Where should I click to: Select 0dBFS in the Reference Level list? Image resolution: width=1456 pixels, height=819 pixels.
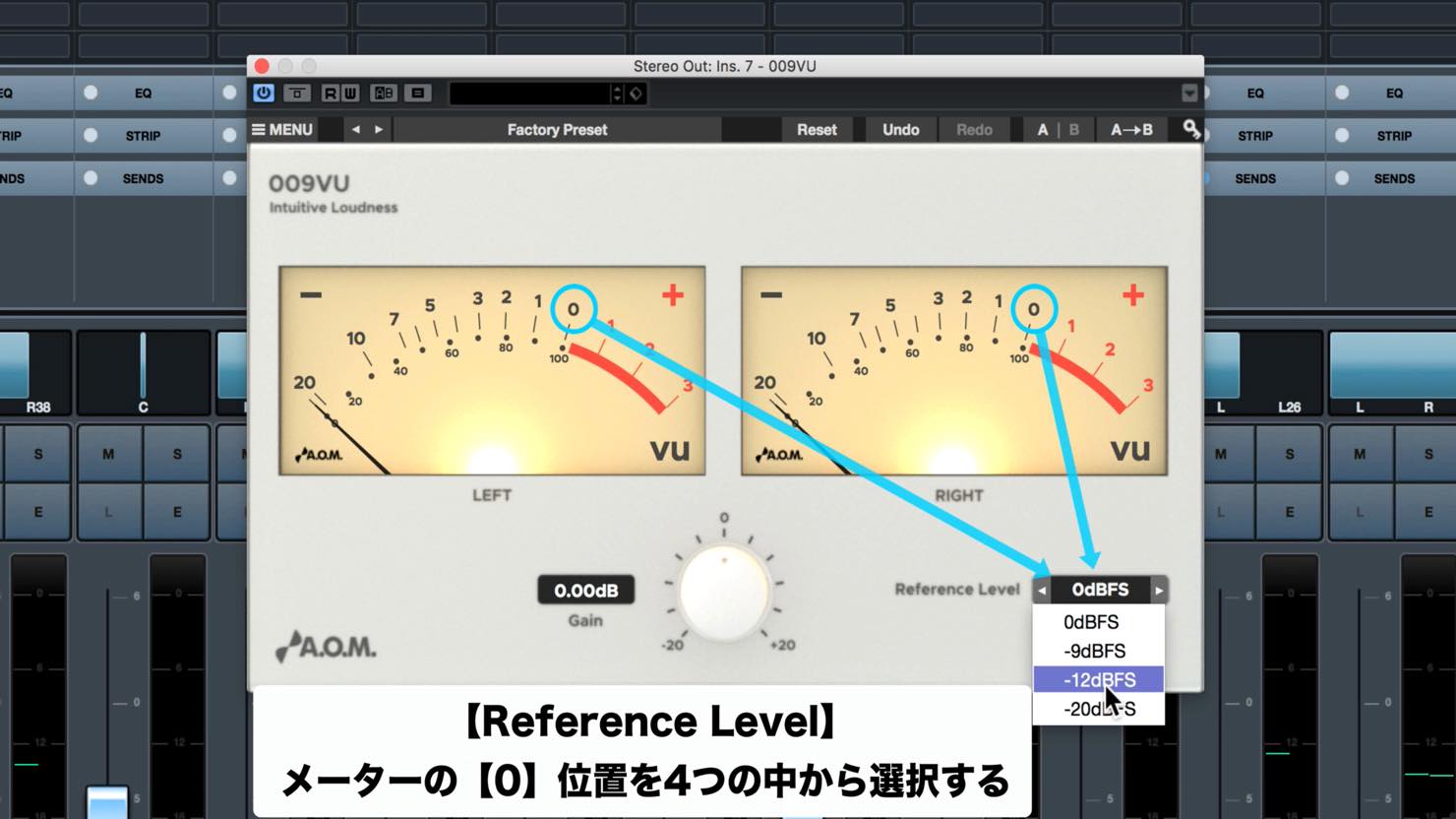coord(1098,622)
